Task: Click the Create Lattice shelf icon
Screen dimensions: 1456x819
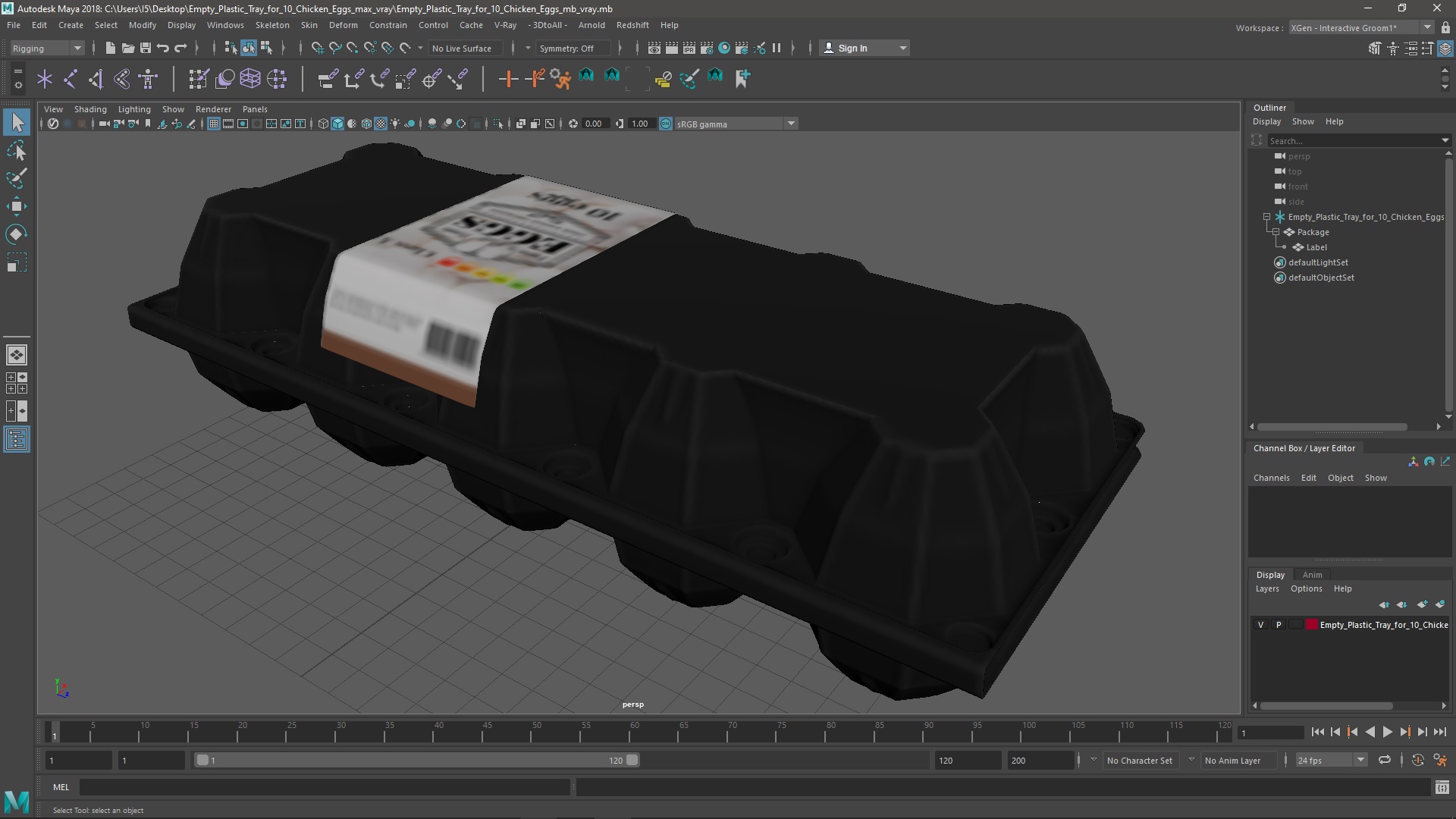Action: point(250,78)
